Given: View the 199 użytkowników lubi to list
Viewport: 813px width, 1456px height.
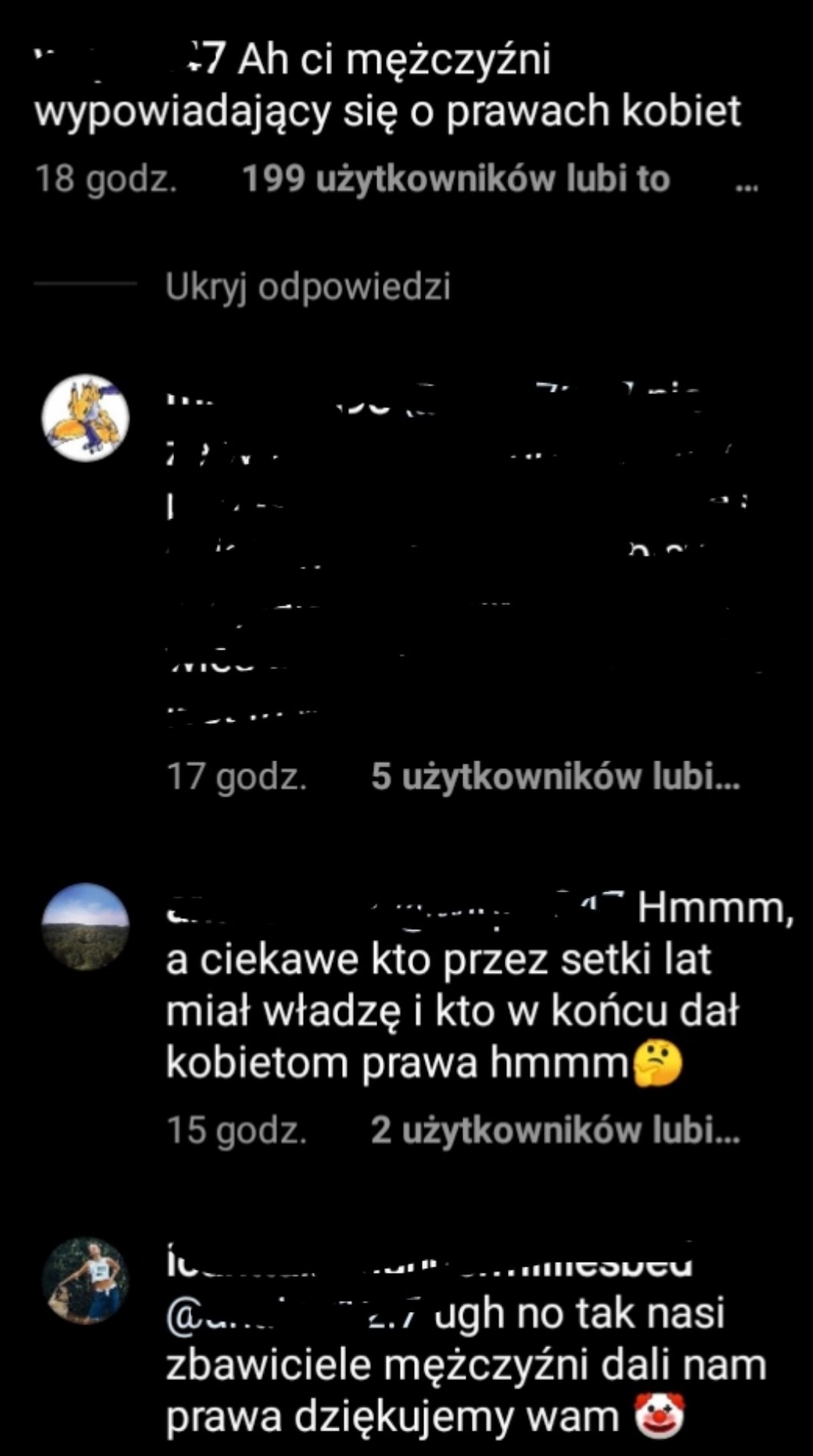Looking at the screenshot, I should (x=456, y=179).
